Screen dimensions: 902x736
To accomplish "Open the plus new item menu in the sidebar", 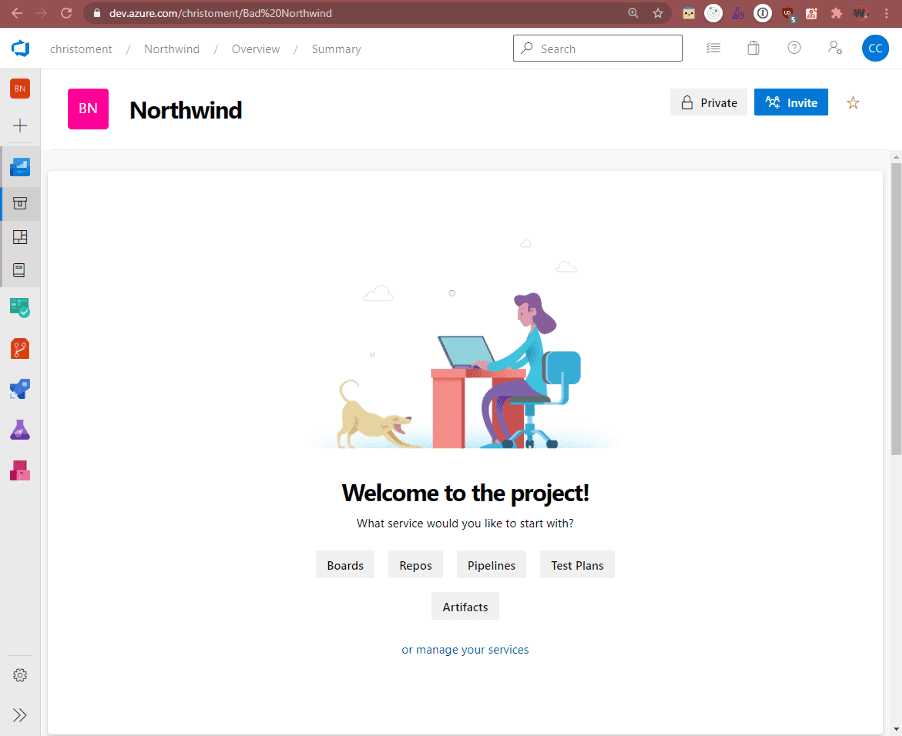I will coord(20,126).
